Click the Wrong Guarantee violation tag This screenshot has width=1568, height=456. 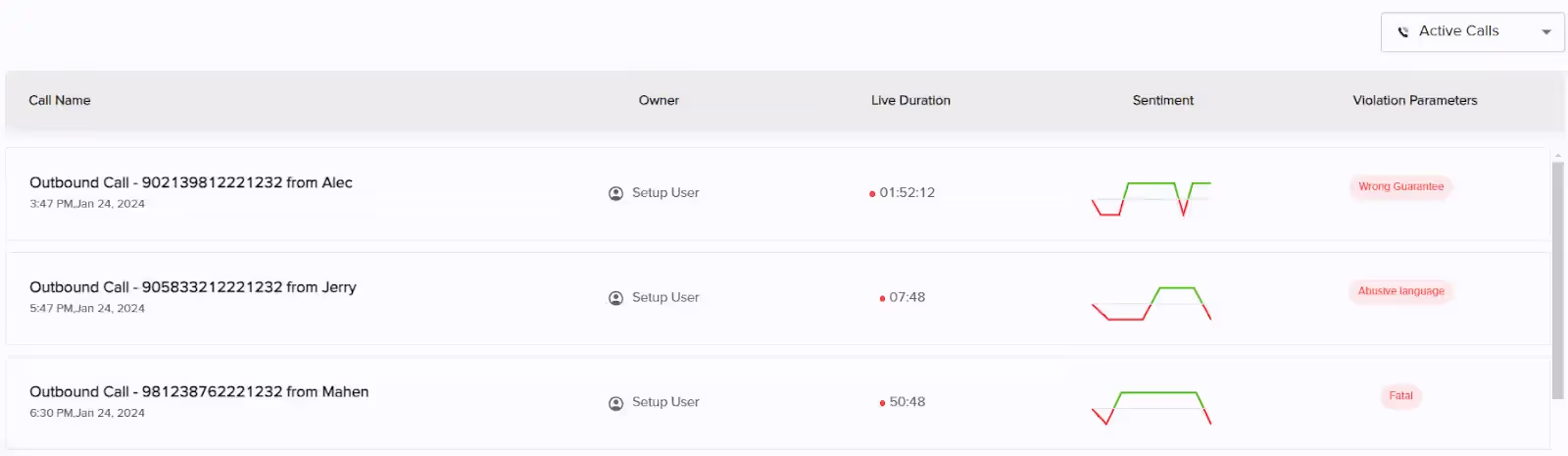coord(1400,186)
